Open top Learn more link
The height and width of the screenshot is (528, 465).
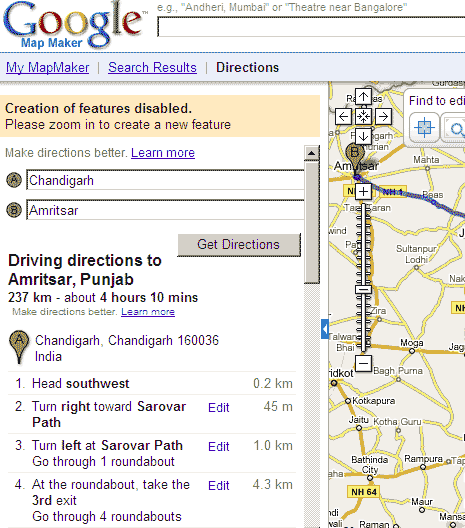point(163,153)
